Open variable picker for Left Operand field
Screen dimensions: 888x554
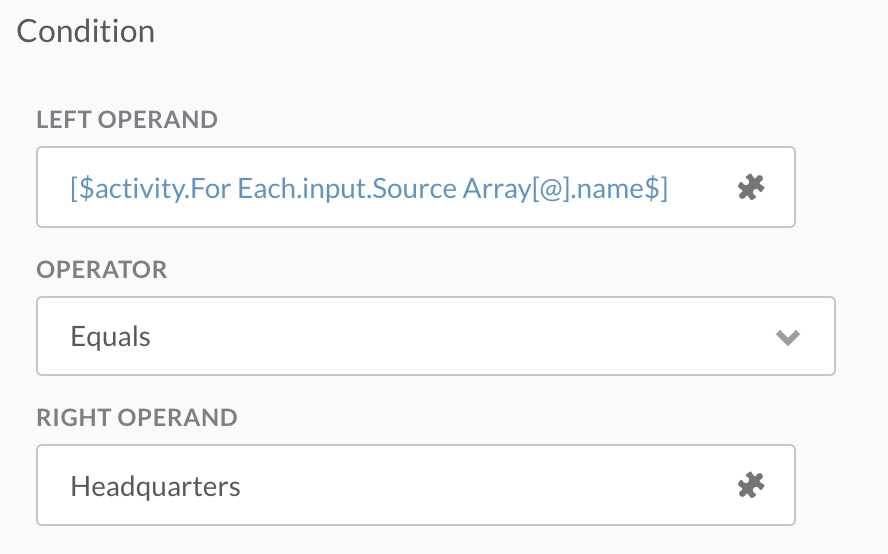751,187
